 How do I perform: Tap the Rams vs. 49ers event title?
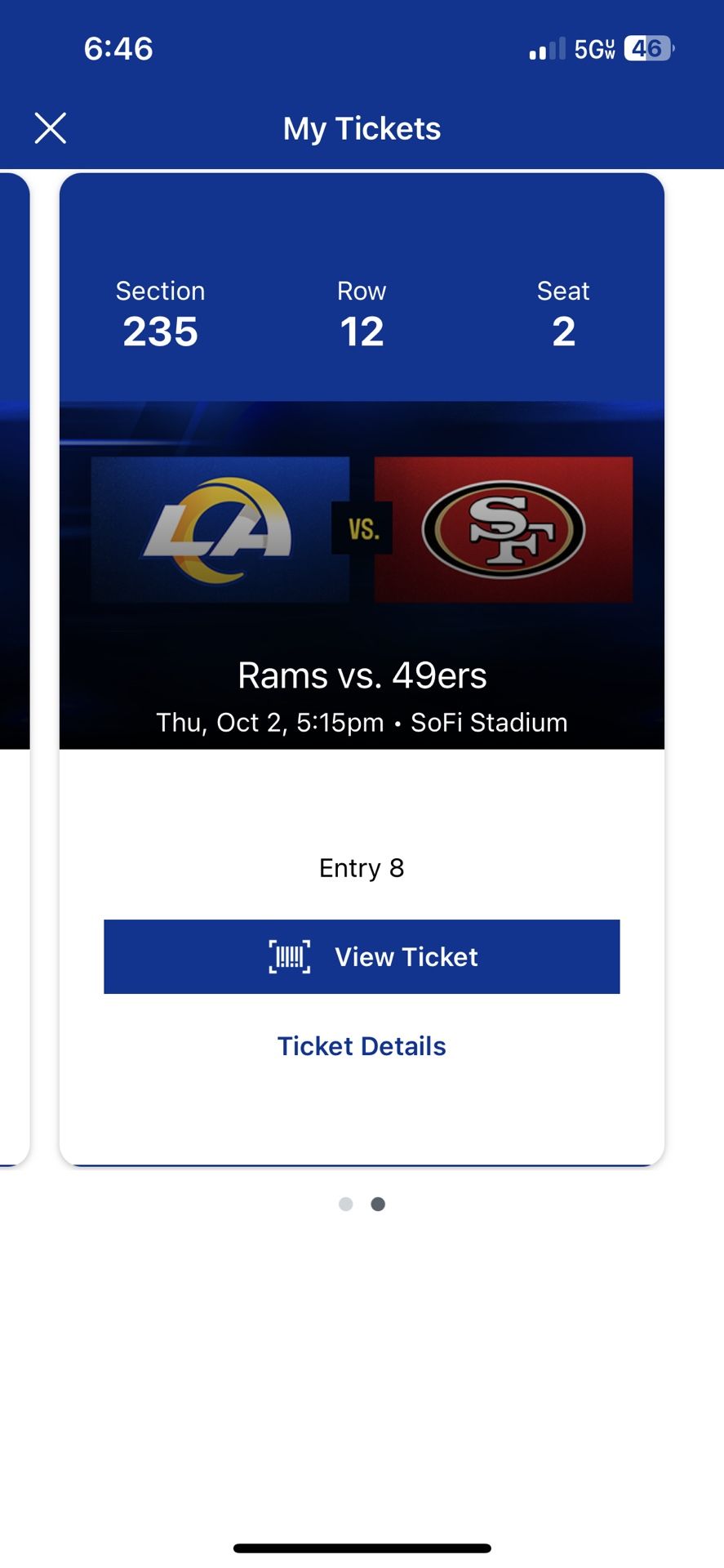coord(362,675)
